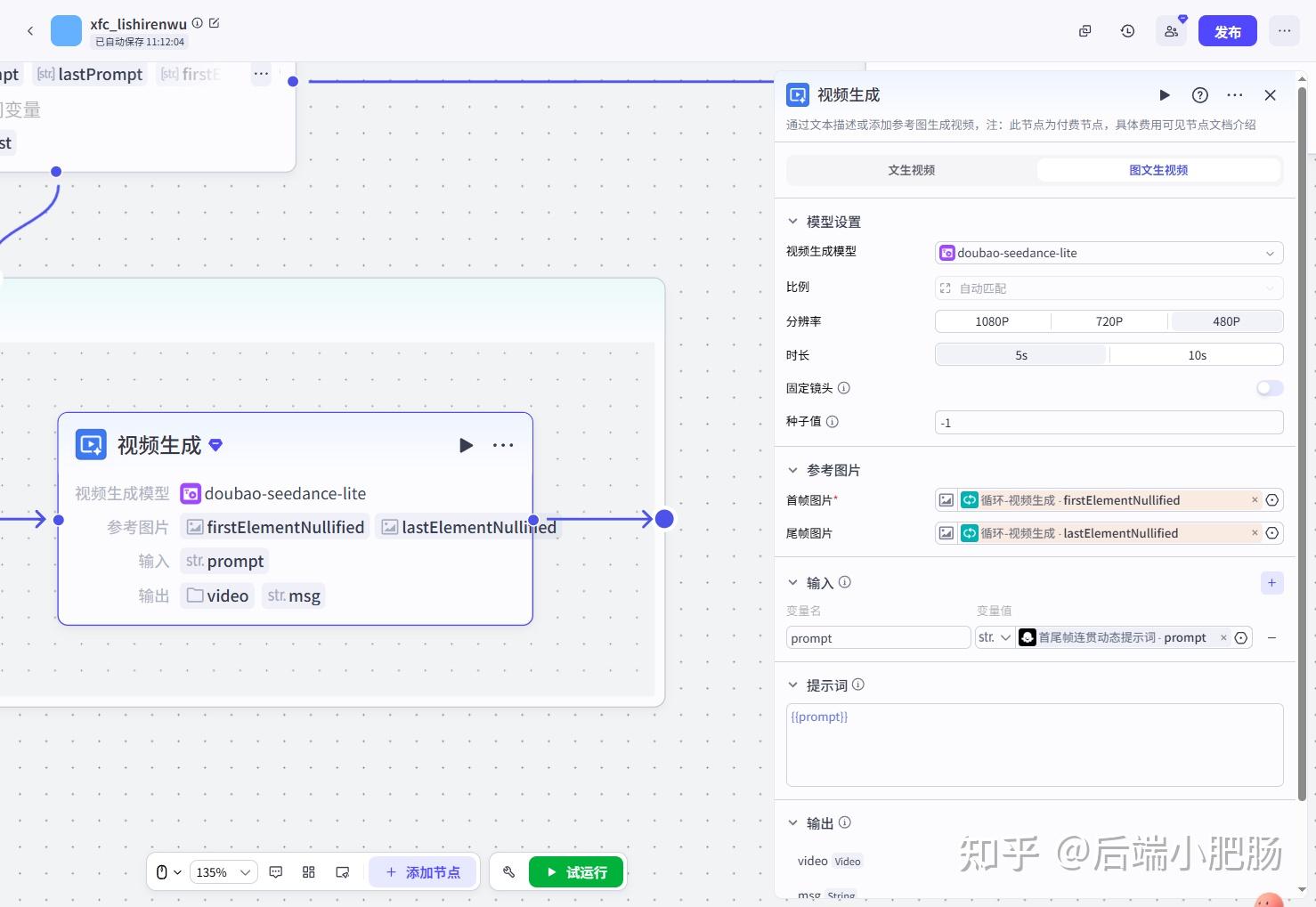The height and width of the screenshot is (907, 1316).
Task: Enable the 固定镜头 toggle switch
Action: pos(1268,388)
